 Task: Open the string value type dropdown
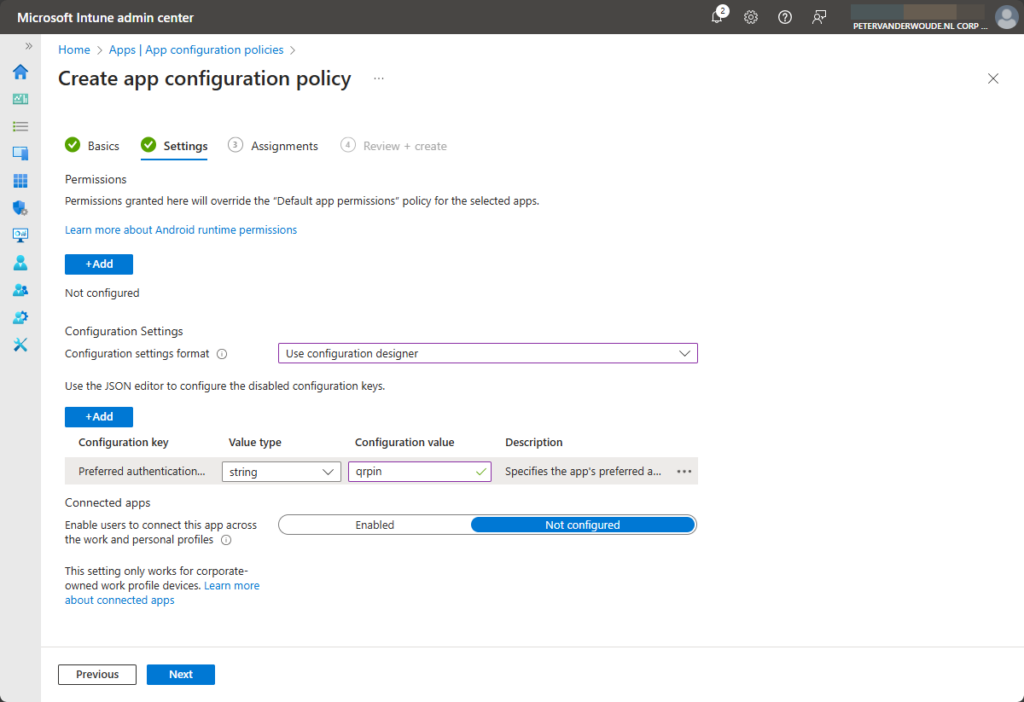point(281,472)
